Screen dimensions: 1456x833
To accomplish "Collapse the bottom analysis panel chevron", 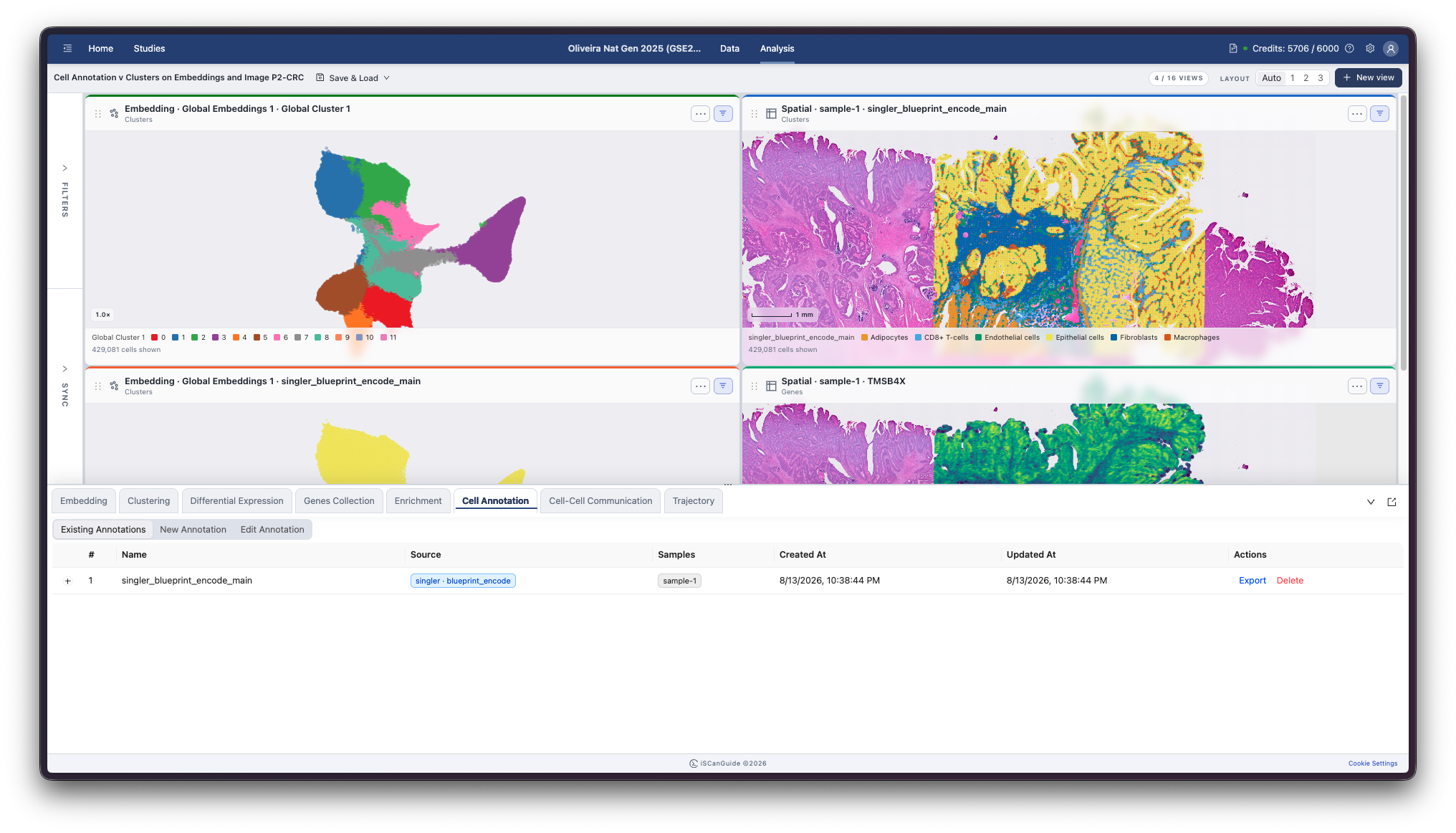I will point(1370,502).
